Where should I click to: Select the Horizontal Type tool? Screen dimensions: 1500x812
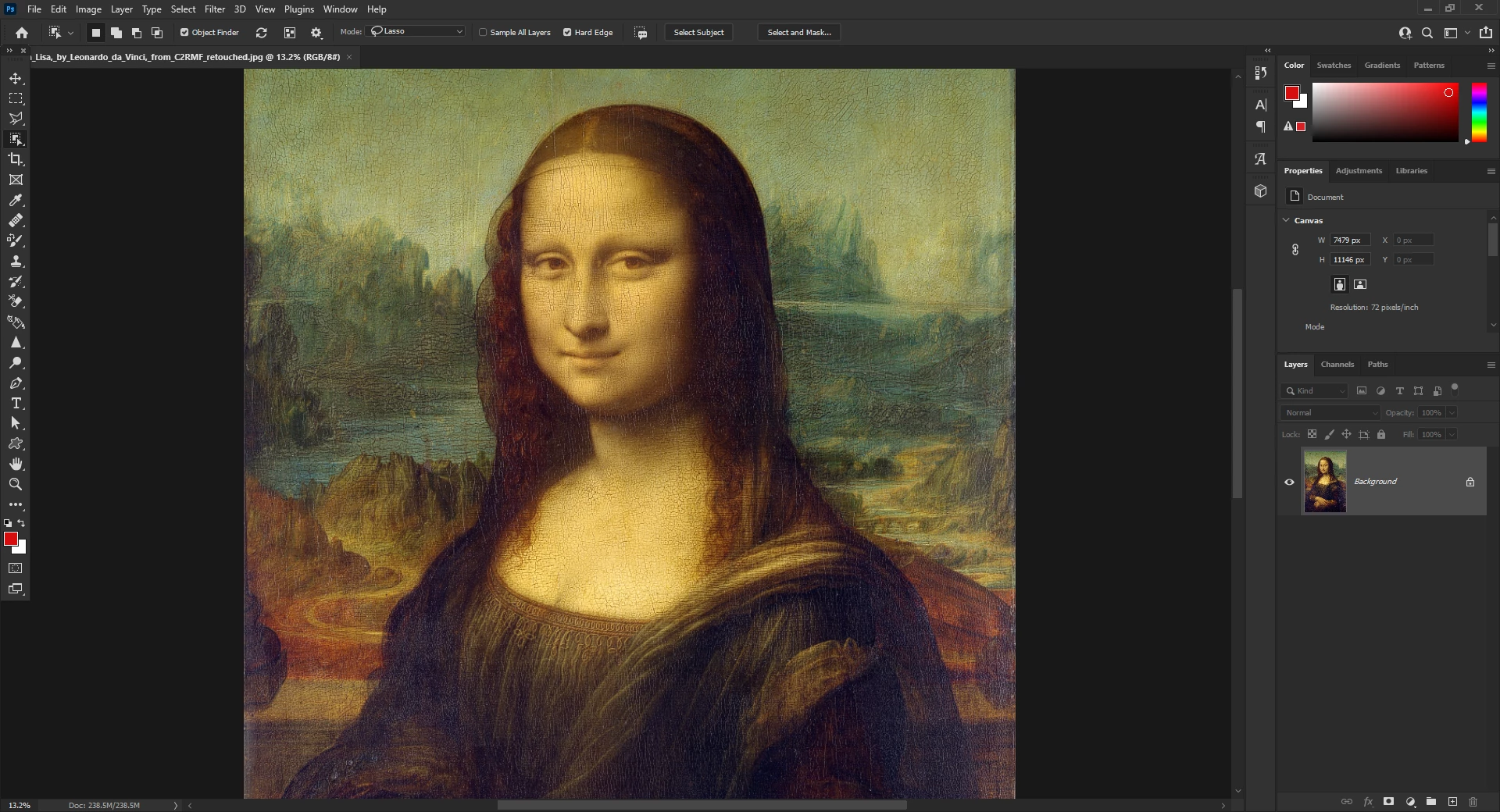coord(16,403)
